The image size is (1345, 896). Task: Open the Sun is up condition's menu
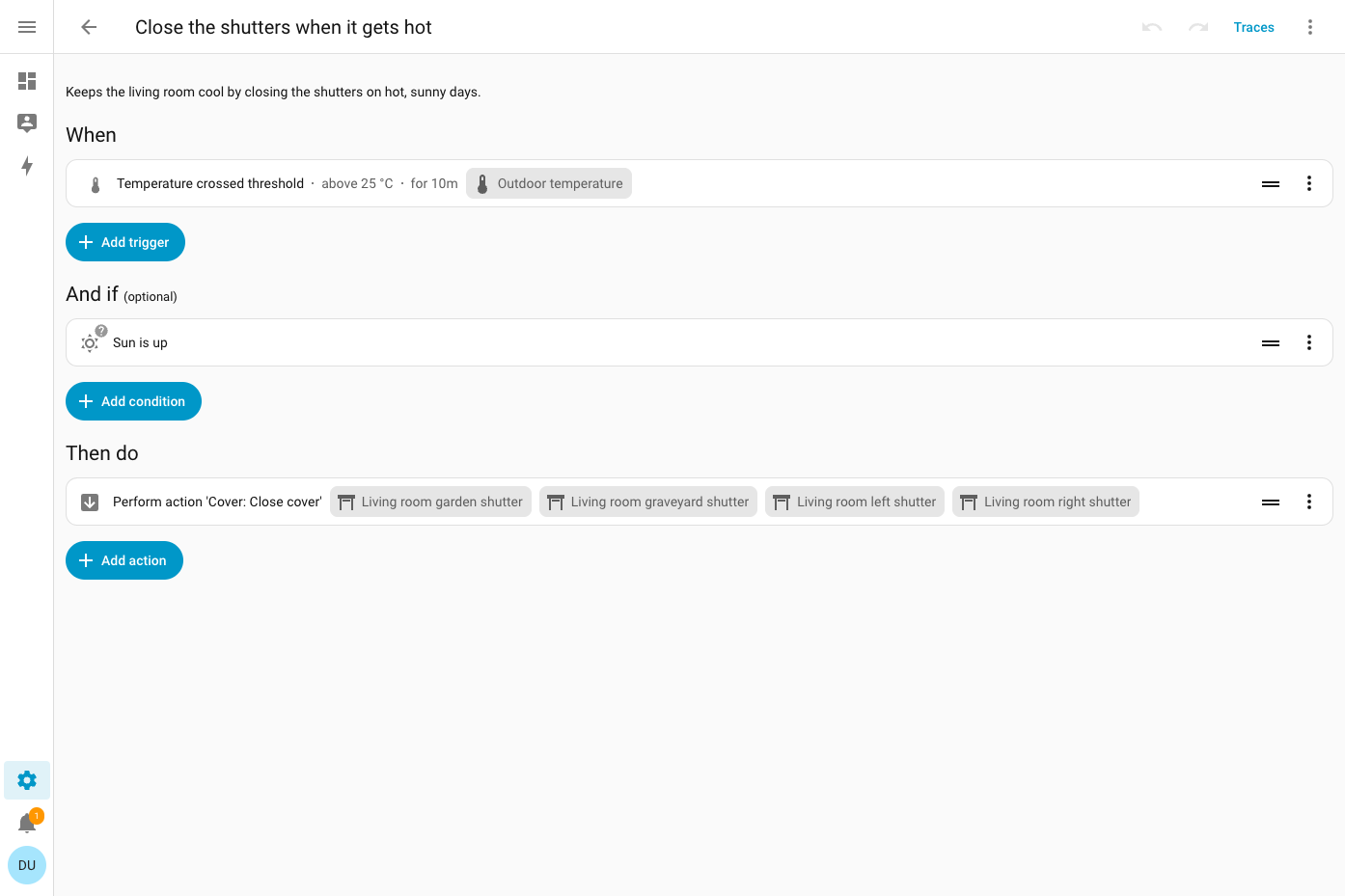(x=1309, y=342)
